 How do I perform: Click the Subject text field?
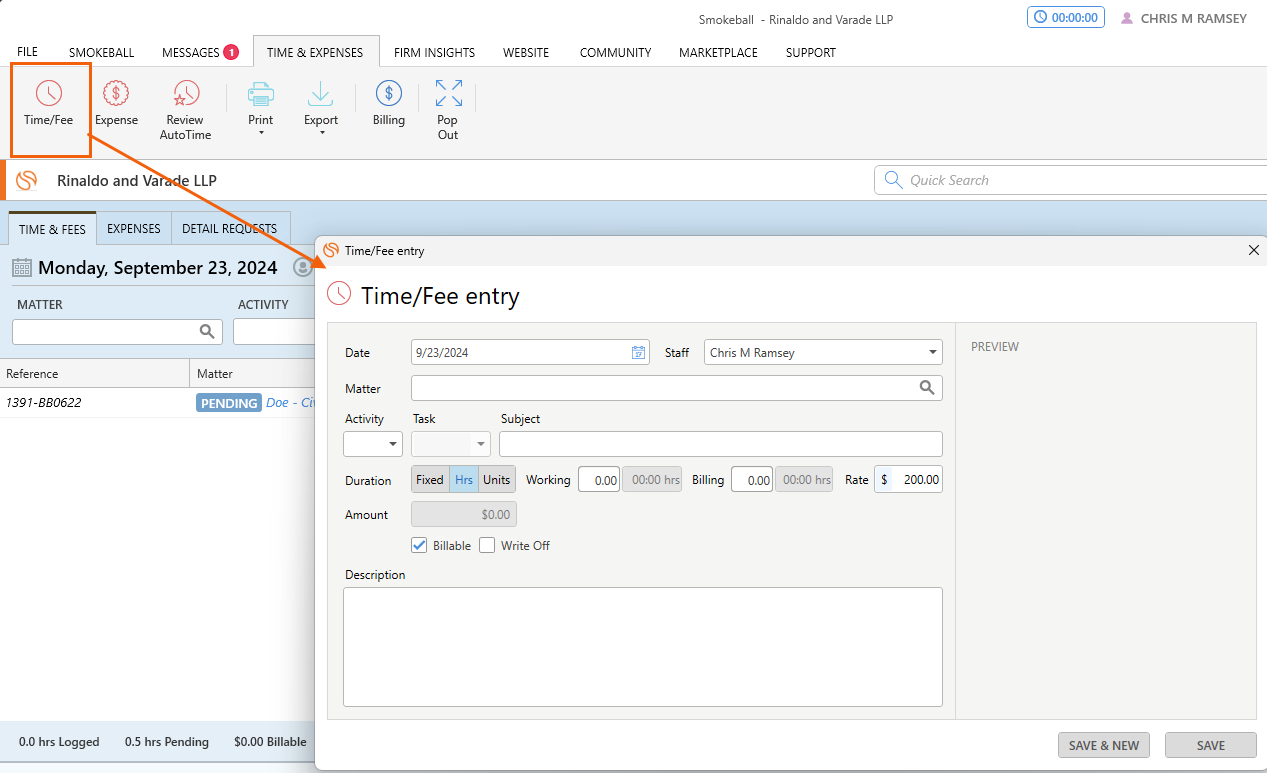tap(721, 444)
